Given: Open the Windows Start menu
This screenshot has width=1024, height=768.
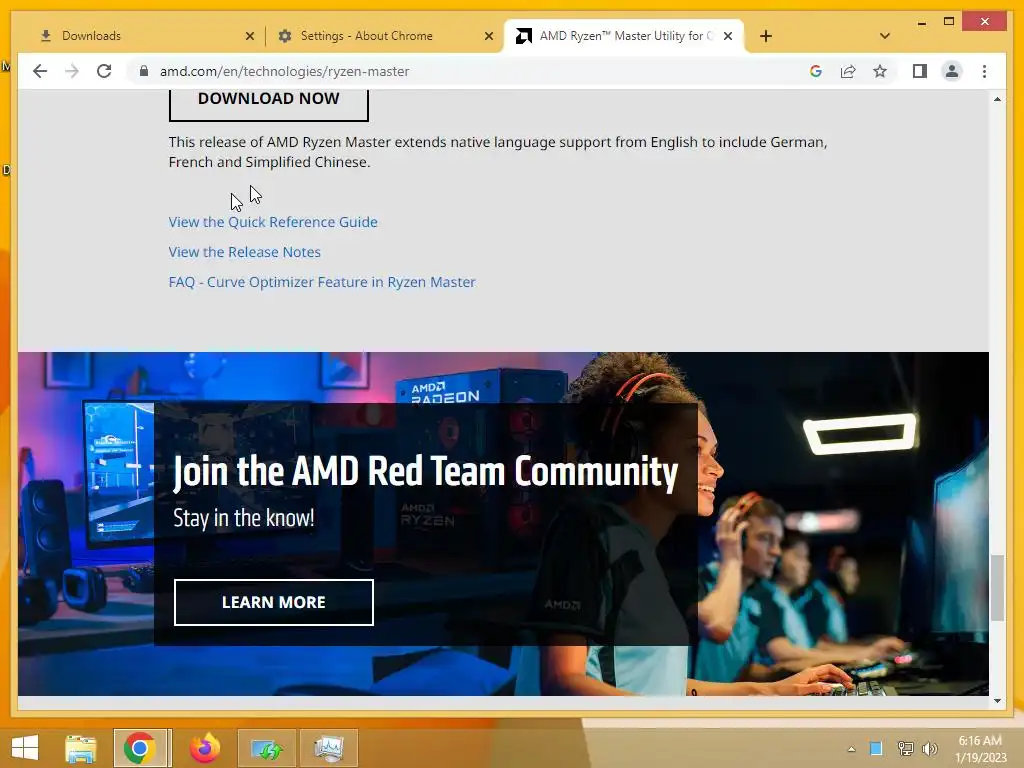Looking at the screenshot, I should [x=25, y=748].
